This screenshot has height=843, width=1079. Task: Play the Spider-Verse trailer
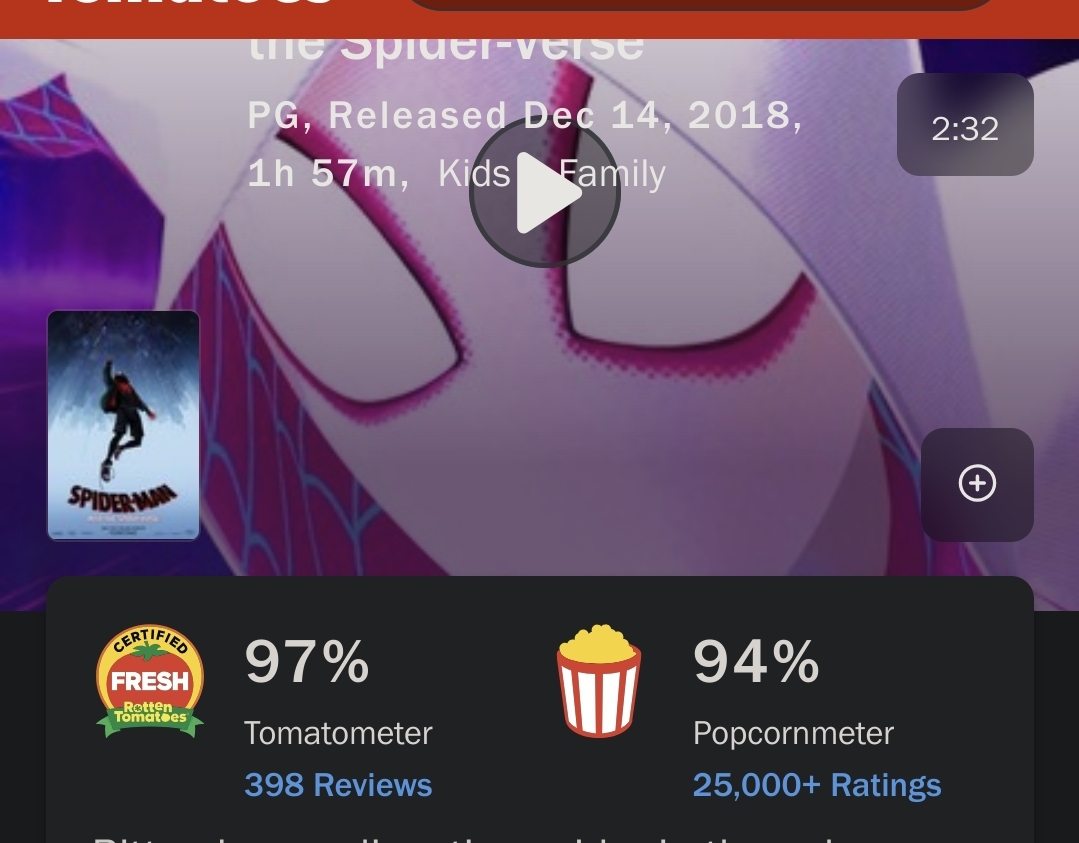(544, 193)
